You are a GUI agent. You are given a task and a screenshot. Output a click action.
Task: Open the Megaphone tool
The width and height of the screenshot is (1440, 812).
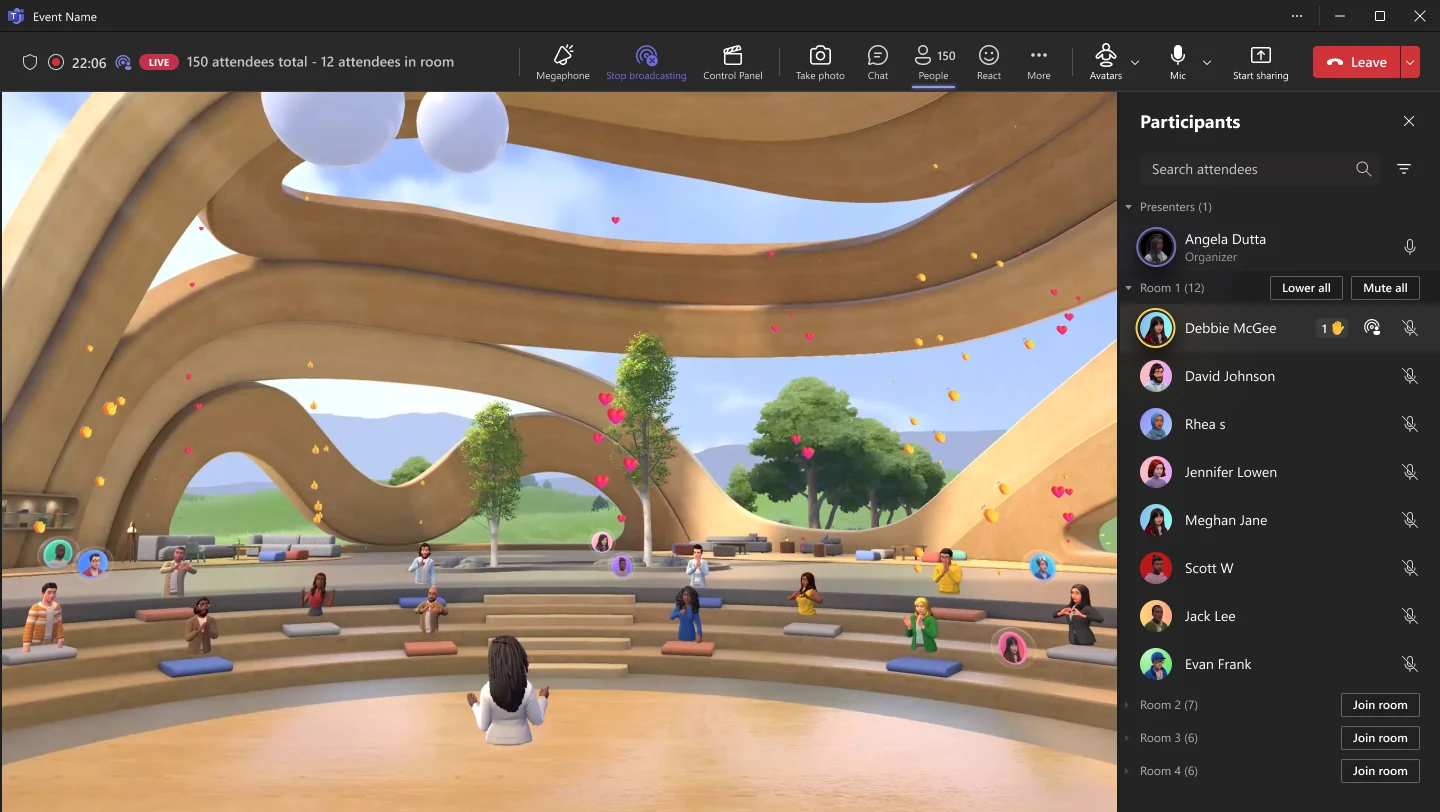563,62
